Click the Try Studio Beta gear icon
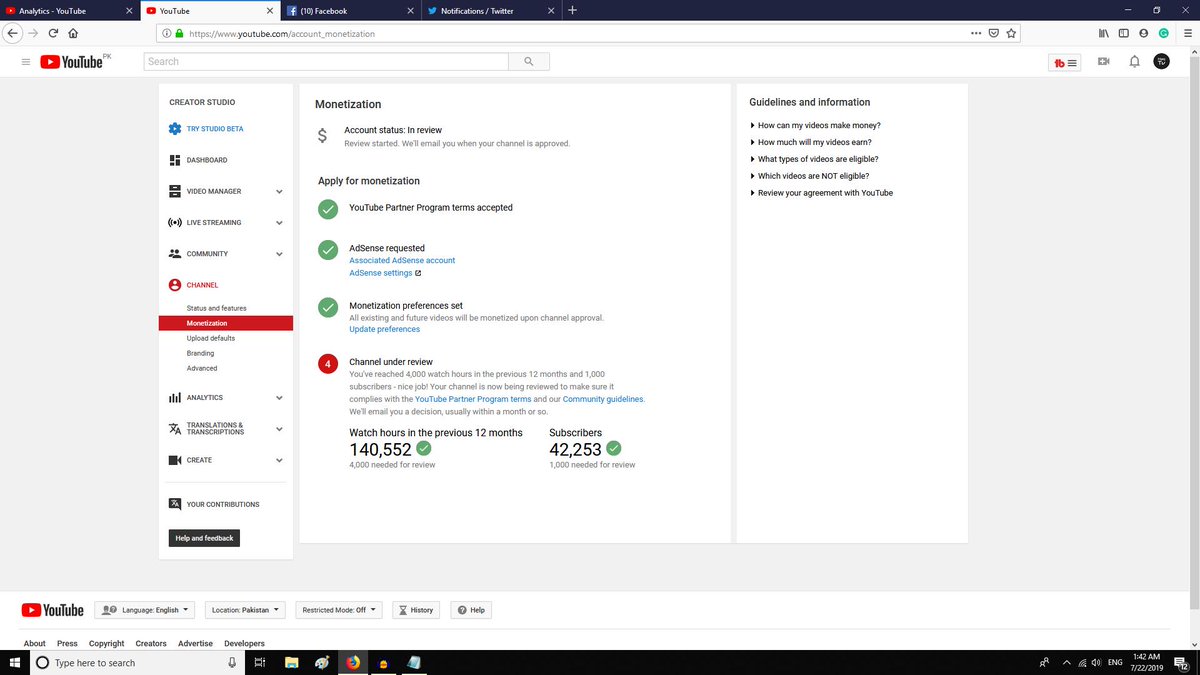1200x675 pixels. click(174, 129)
